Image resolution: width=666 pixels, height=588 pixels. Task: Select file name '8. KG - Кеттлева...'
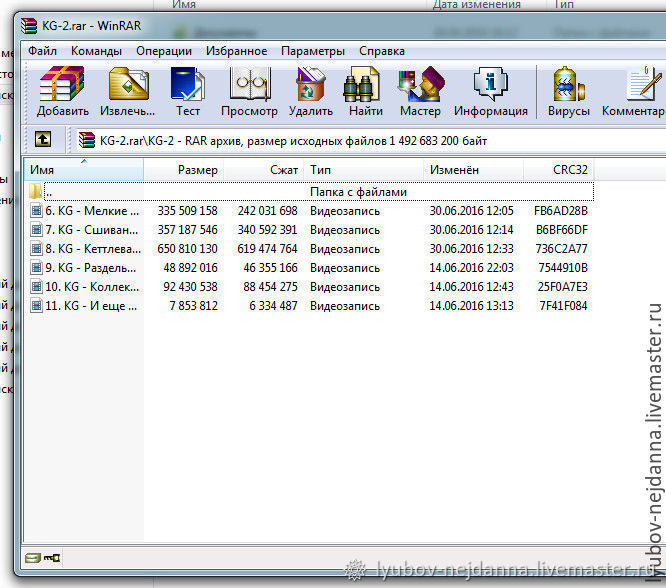point(93,249)
